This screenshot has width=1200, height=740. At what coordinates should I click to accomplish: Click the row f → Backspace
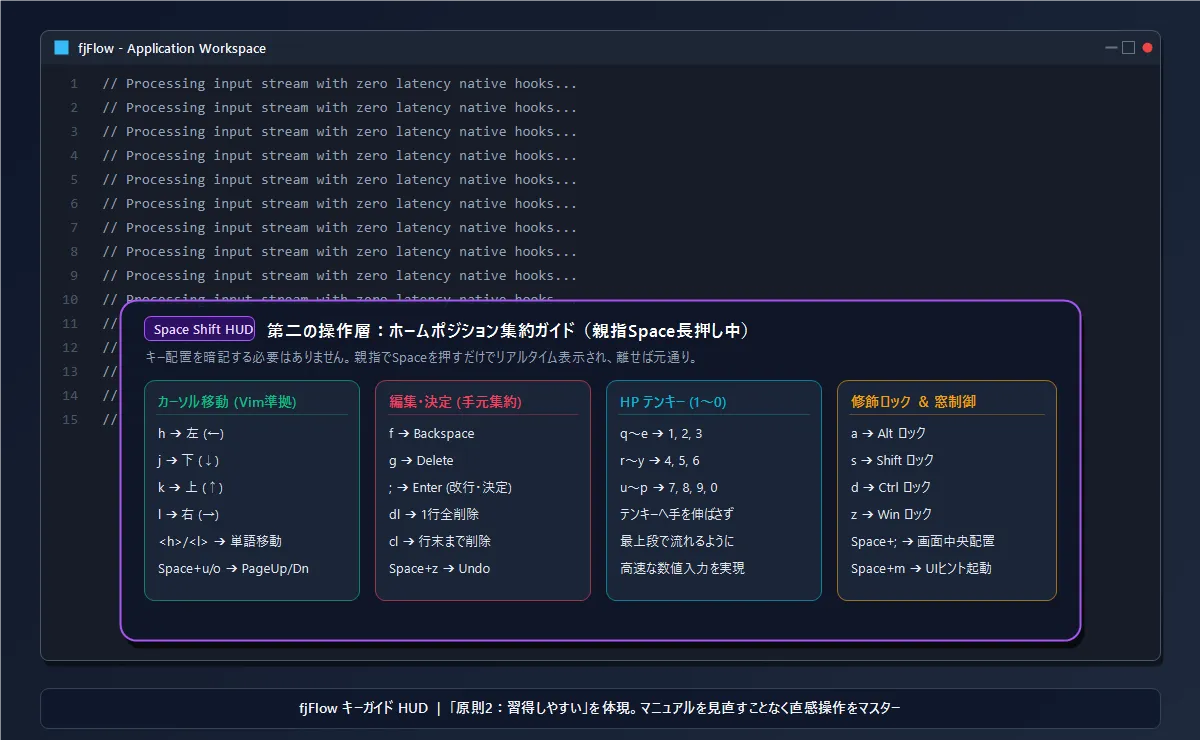(x=432, y=434)
